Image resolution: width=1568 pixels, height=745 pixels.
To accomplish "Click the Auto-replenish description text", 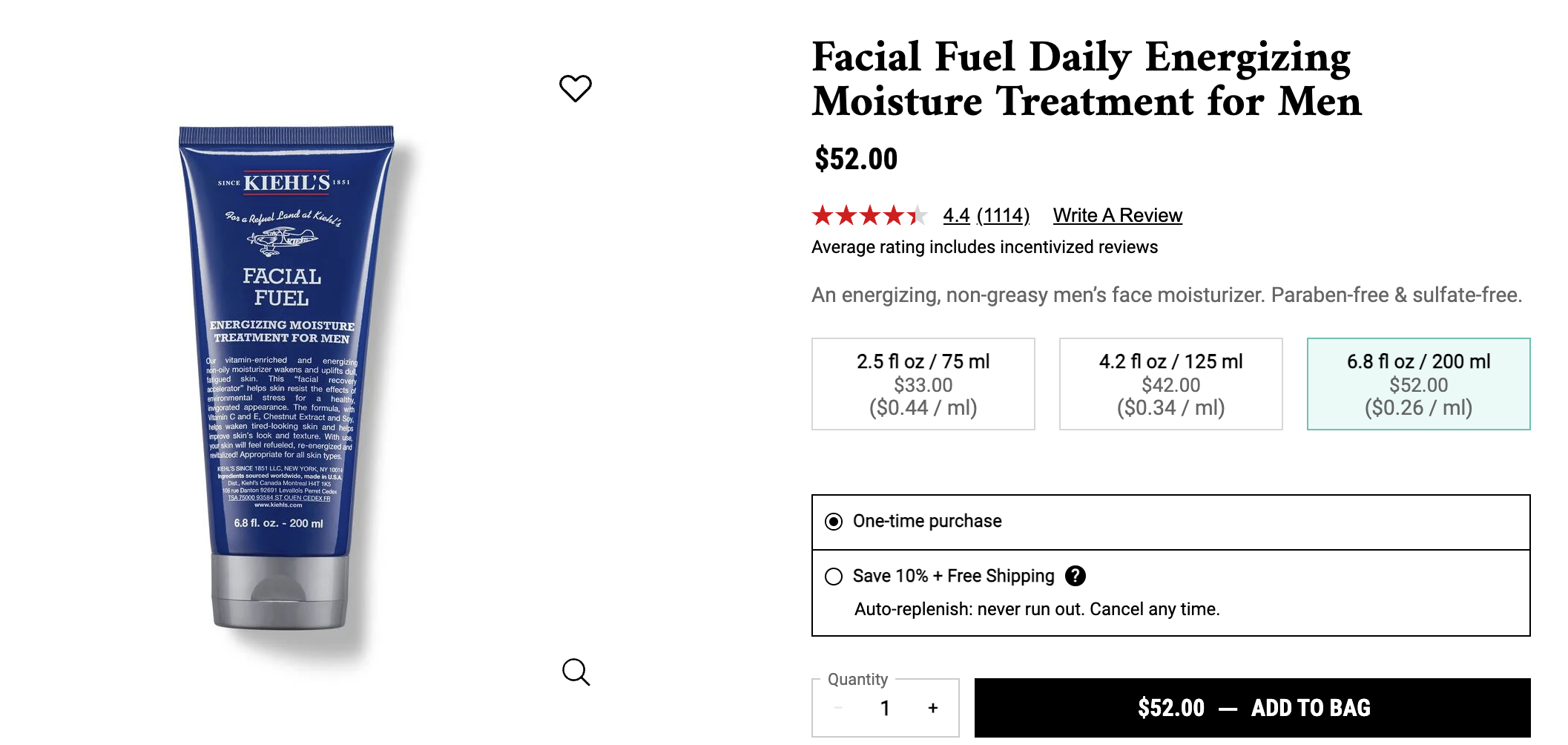I will coord(1036,609).
